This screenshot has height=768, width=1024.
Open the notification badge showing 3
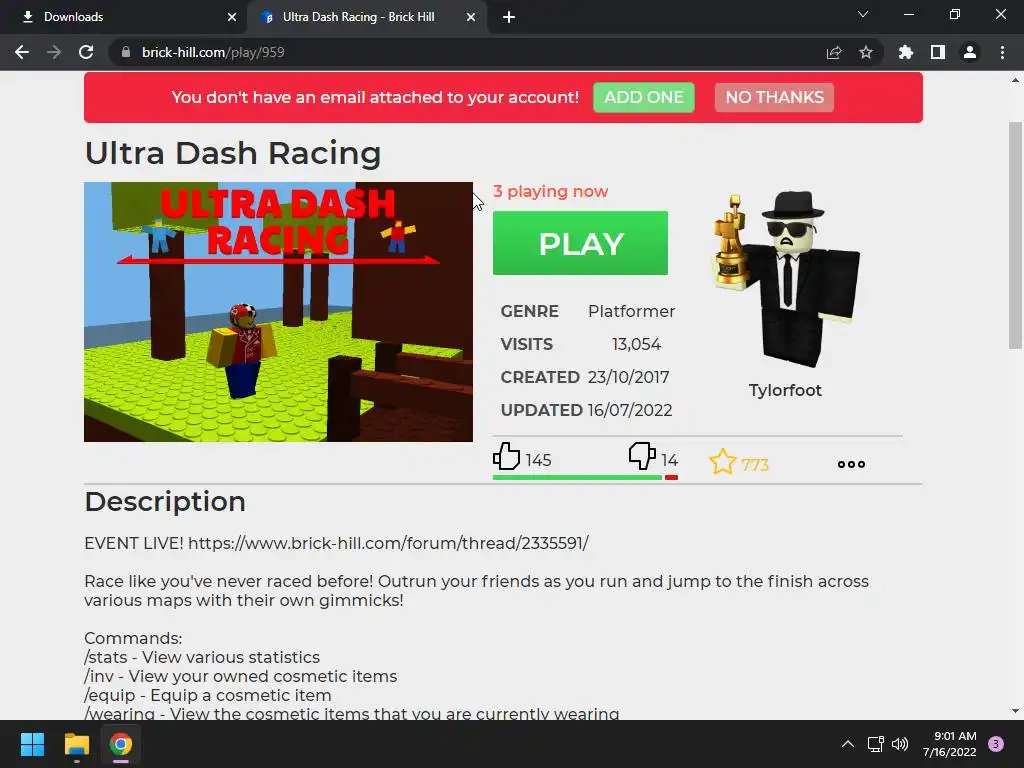coord(996,744)
